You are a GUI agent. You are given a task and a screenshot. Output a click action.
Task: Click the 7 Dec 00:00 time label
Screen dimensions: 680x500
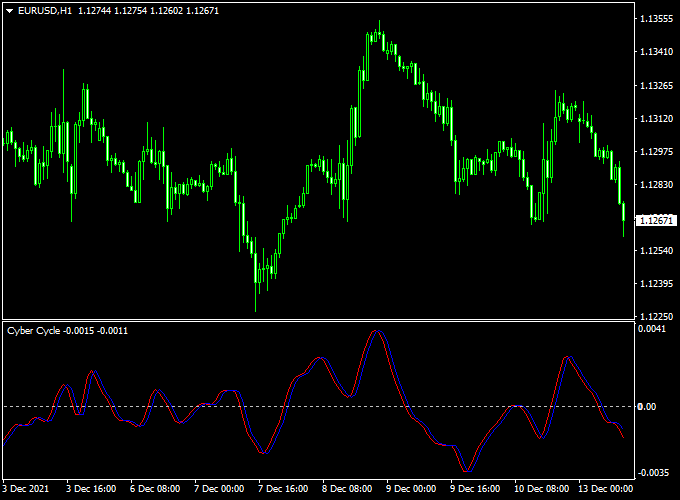click(219, 489)
